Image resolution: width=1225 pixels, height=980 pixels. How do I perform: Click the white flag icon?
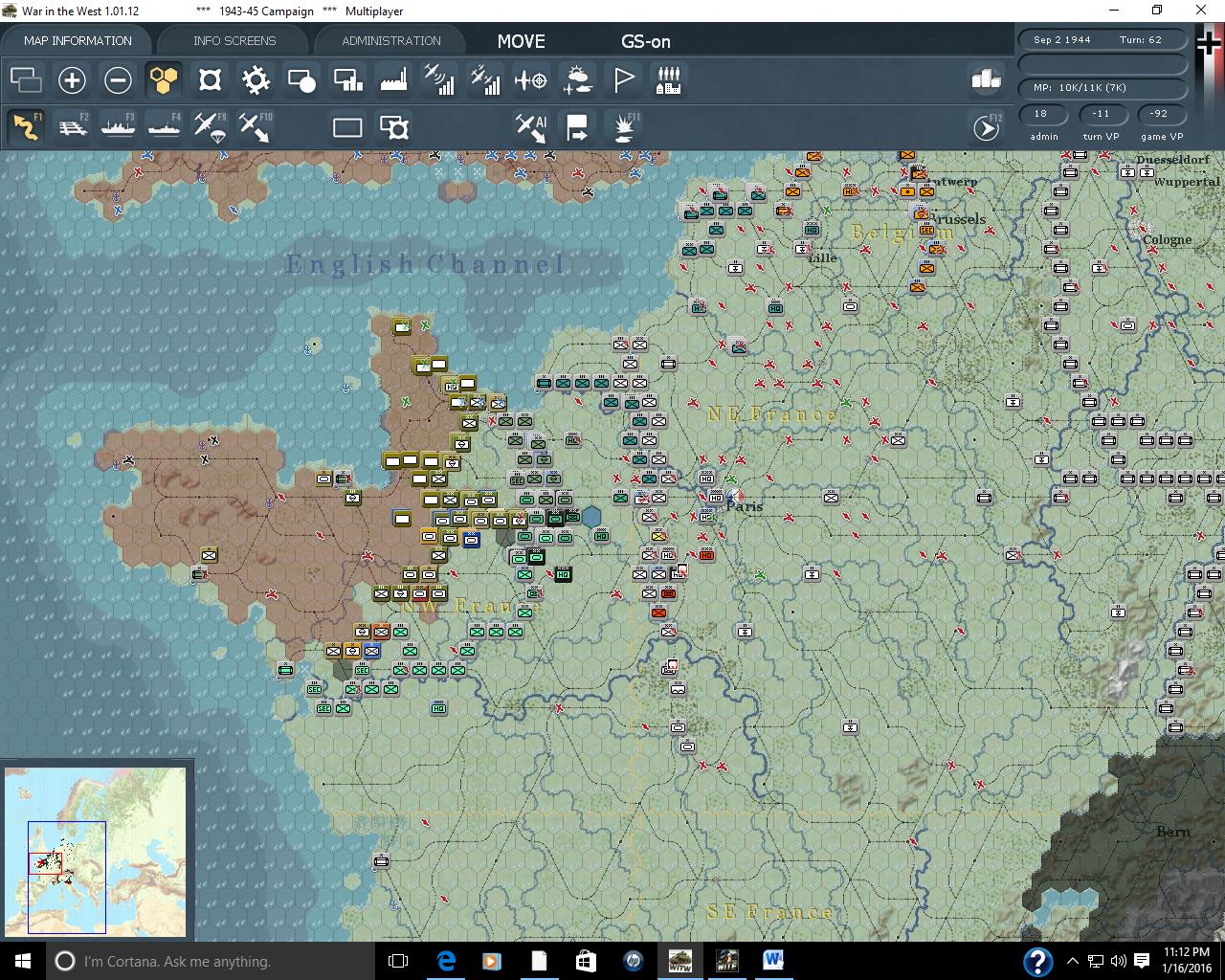point(623,80)
